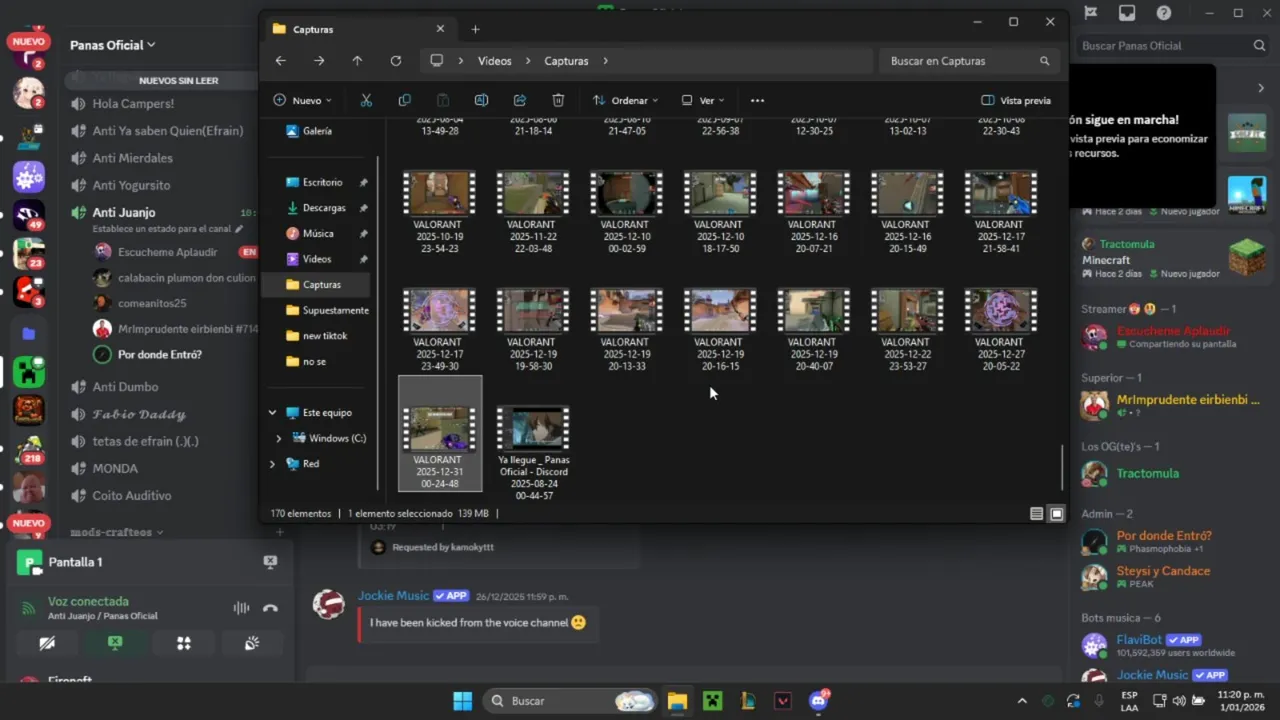
Task: Go forward in File Explorer
Action: (x=319, y=61)
